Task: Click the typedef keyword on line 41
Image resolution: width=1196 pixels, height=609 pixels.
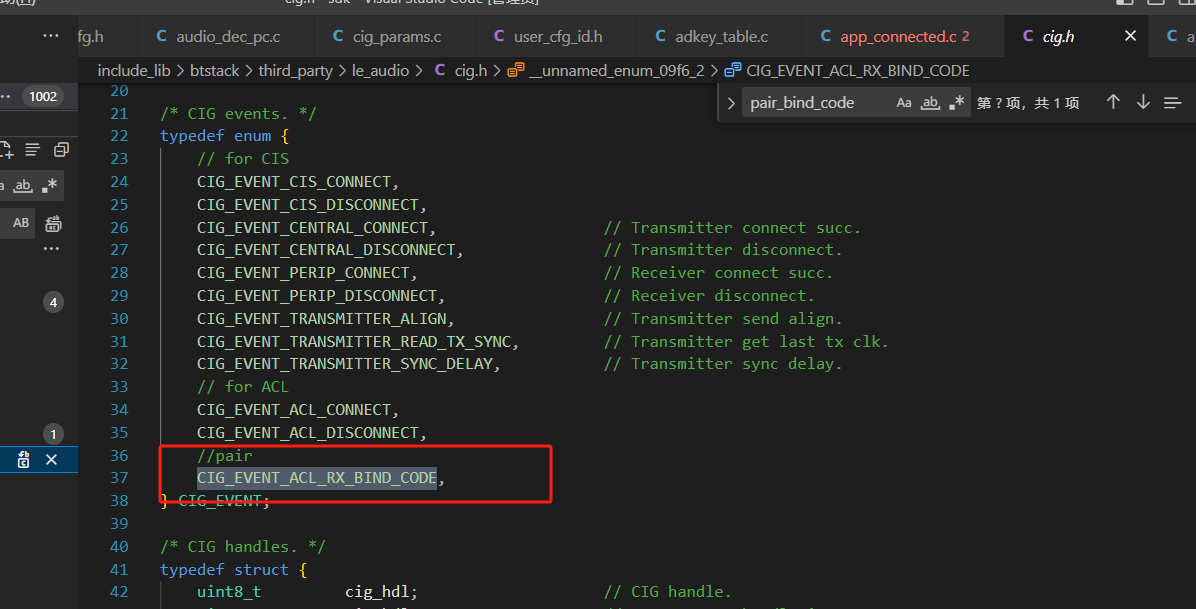Action: point(192,570)
